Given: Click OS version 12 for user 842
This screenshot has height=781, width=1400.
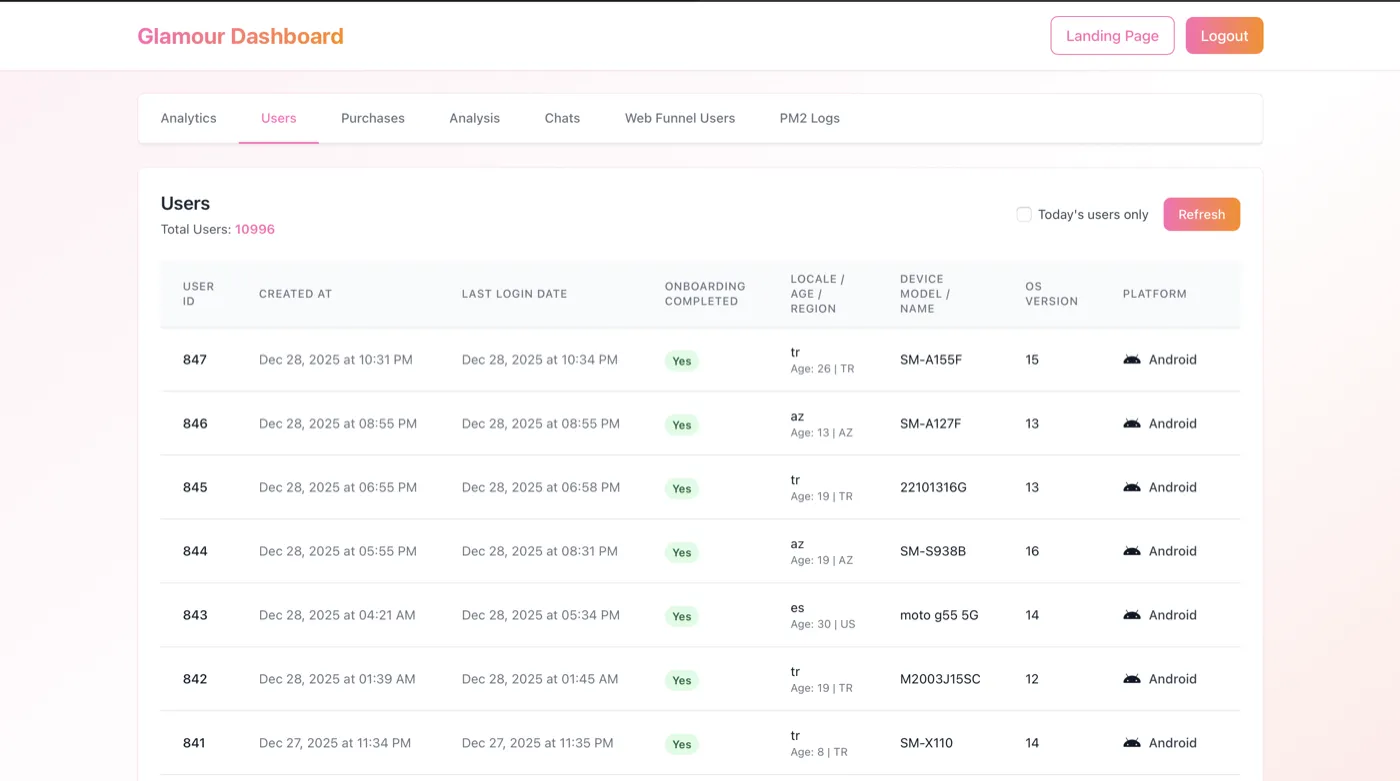Looking at the screenshot, I should [x=1032, y=679].
